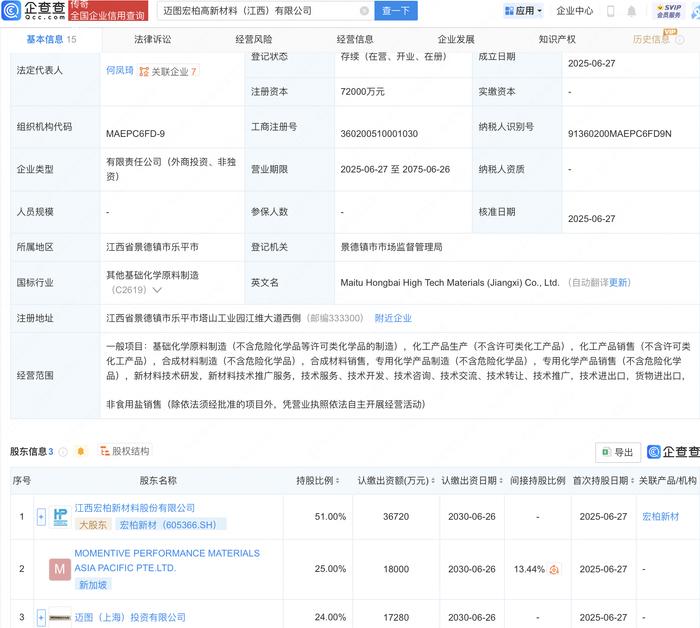Switch to 知识产权 tab

point(557,40)
